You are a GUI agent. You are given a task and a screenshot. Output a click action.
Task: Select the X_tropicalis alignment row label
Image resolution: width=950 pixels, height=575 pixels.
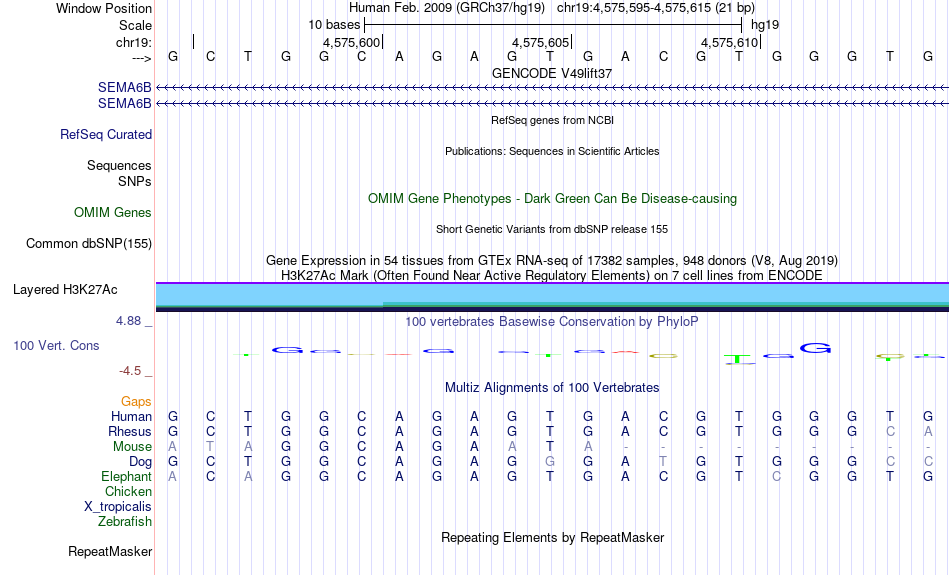[118, 507]
